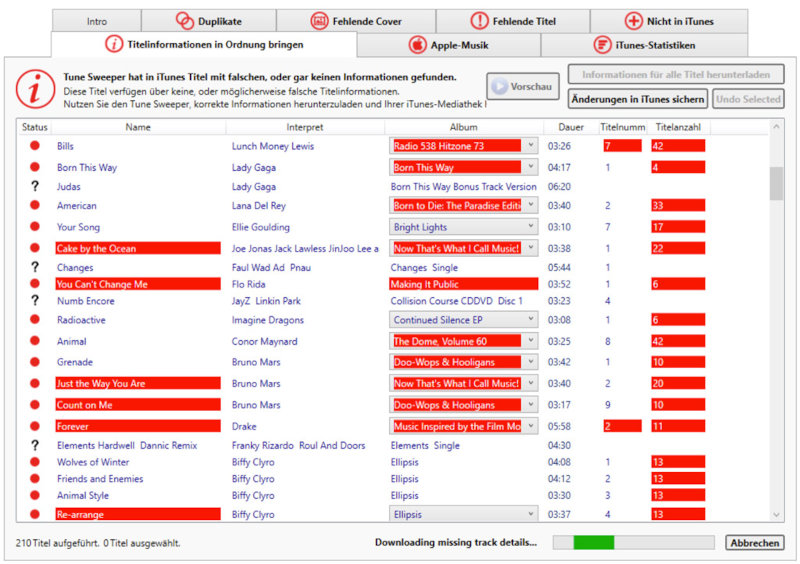Click the red status dot for American

click(x=35, y=205)
